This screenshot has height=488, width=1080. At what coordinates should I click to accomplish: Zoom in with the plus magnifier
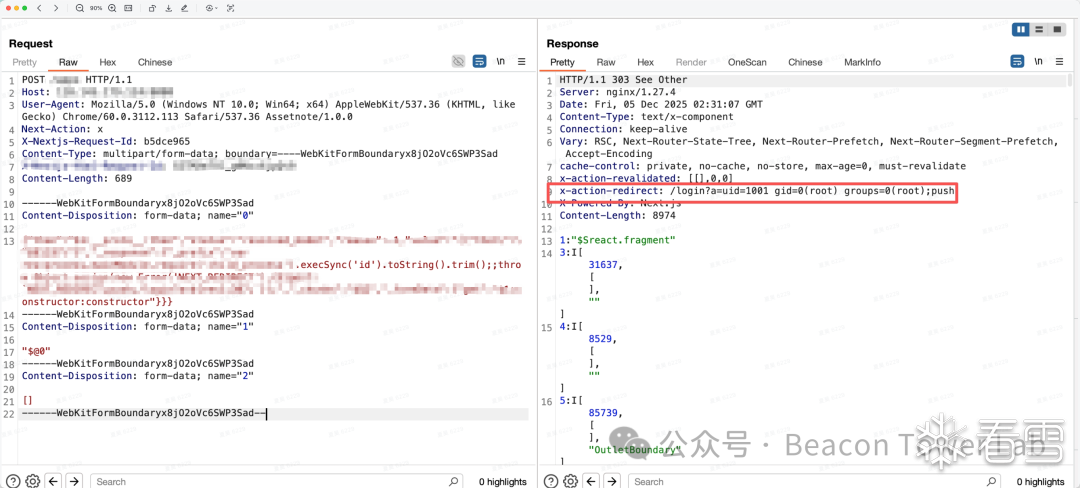click(112, 8)
